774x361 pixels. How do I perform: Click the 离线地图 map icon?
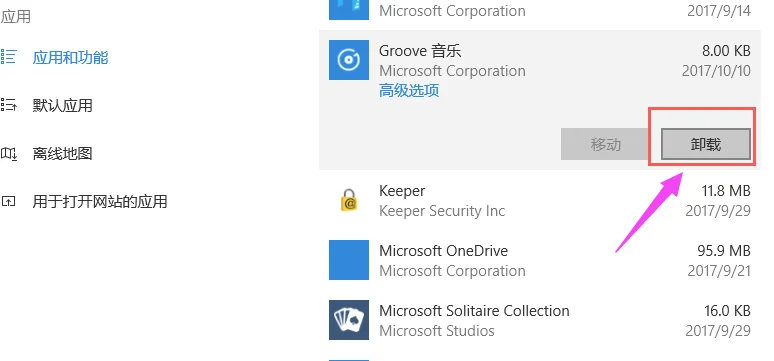pos(8,153)
